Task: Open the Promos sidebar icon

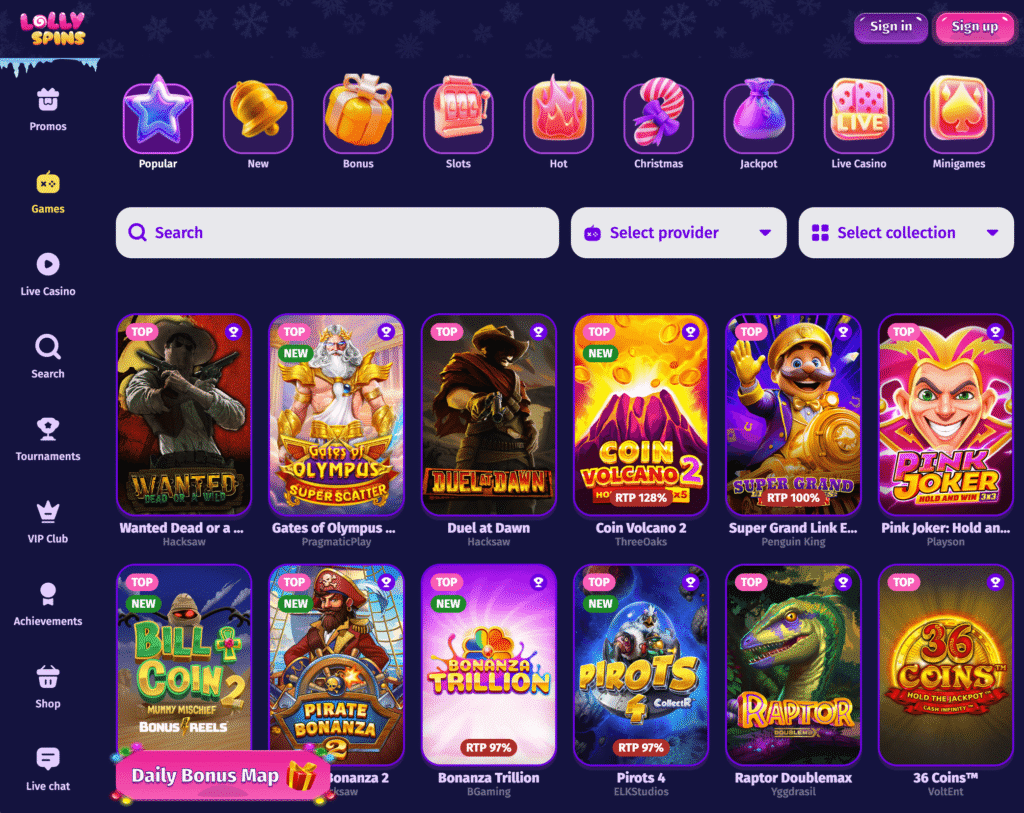Action: pos(48,100)
